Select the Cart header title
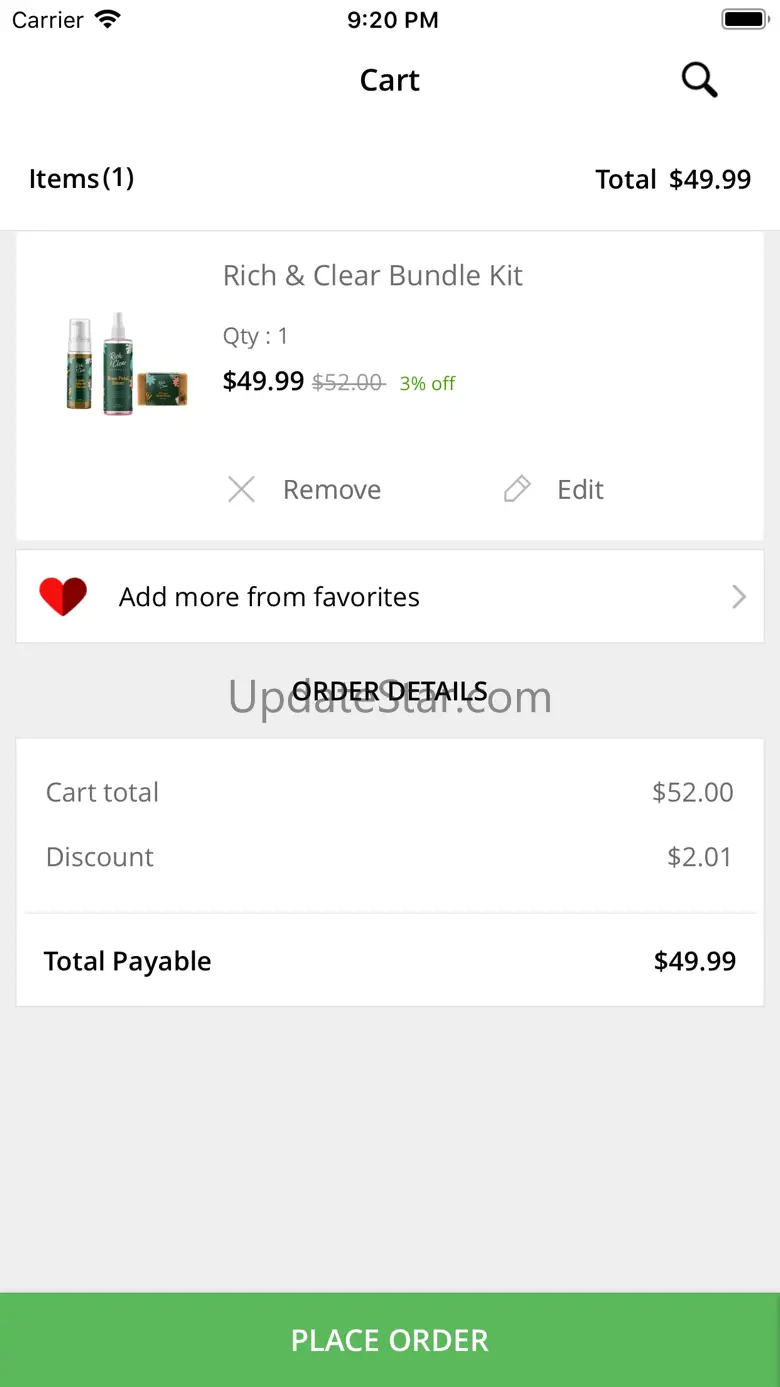 390,80
